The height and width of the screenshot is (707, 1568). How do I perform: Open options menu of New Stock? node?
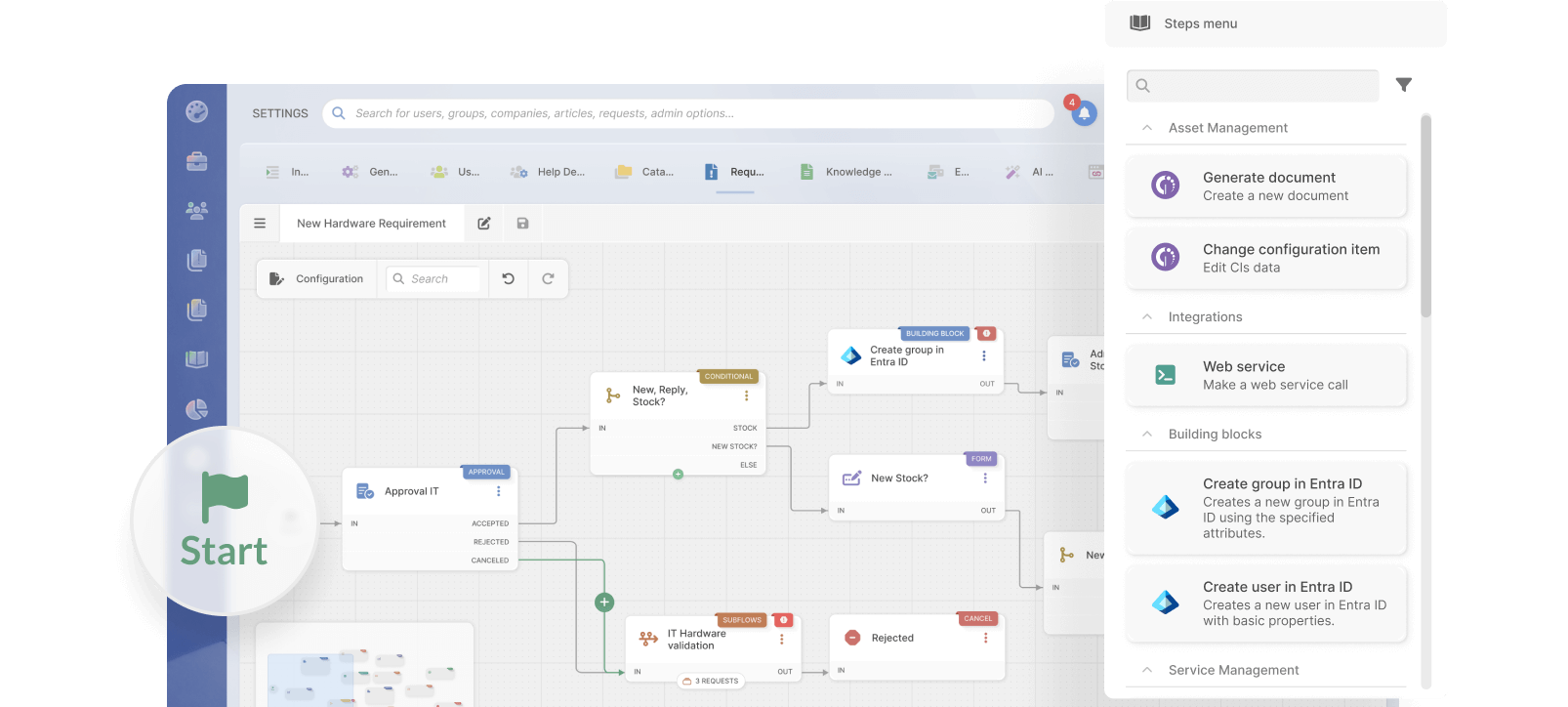[x=985, y=478]
